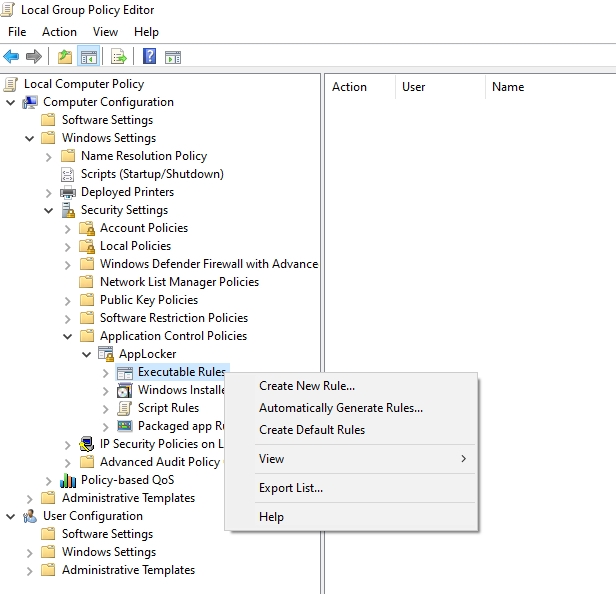Expand the Administrative Templates under Computer Configuration
The image size is (616, 594).
point(30,498)
